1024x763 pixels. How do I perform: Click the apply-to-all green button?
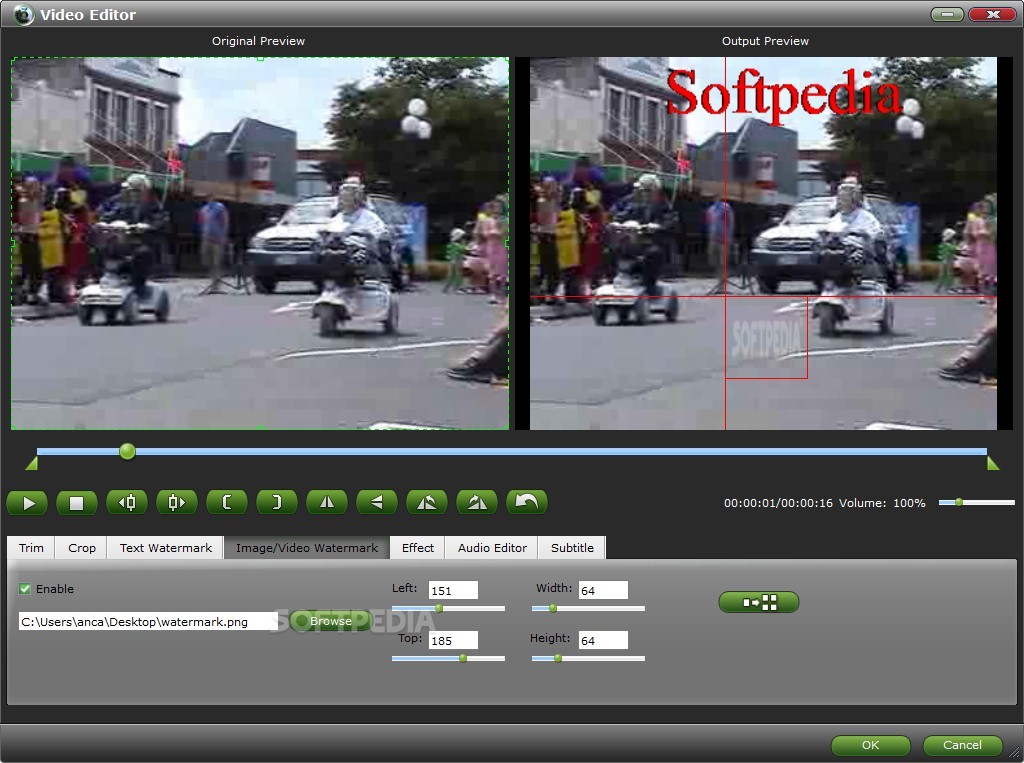[759, 602]
